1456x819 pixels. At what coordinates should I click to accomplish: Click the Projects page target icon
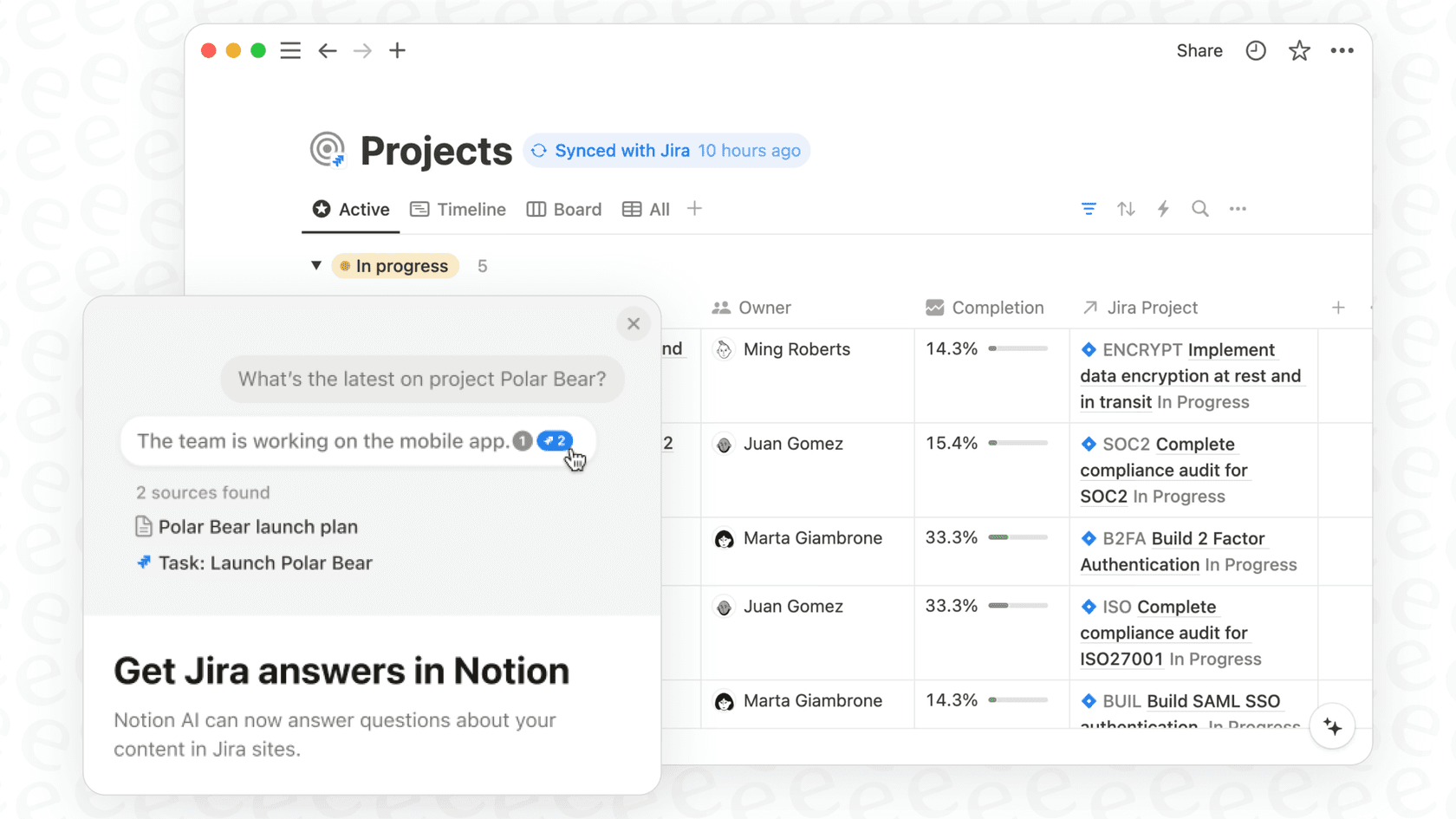(328, 150)
